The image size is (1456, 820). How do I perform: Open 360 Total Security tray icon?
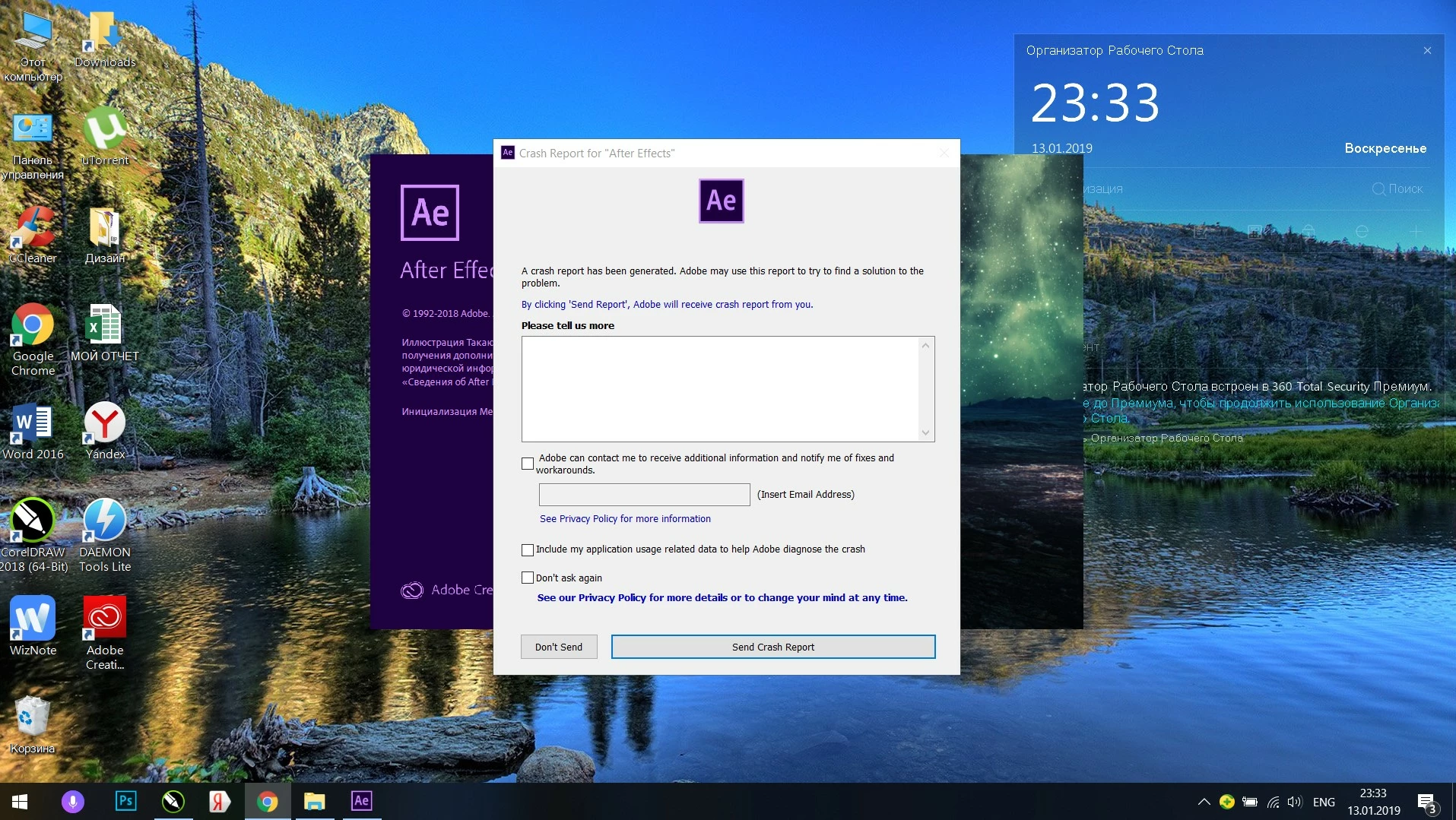coord(1226,802)
